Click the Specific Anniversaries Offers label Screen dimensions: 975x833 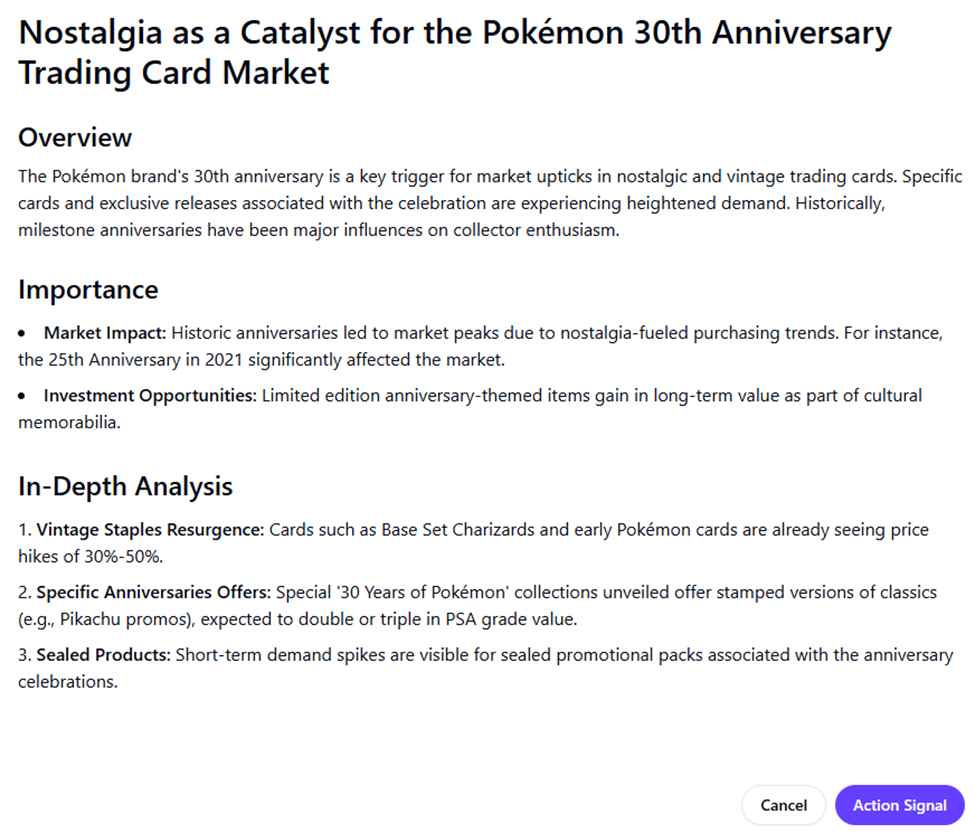click(x=154, y=592)
